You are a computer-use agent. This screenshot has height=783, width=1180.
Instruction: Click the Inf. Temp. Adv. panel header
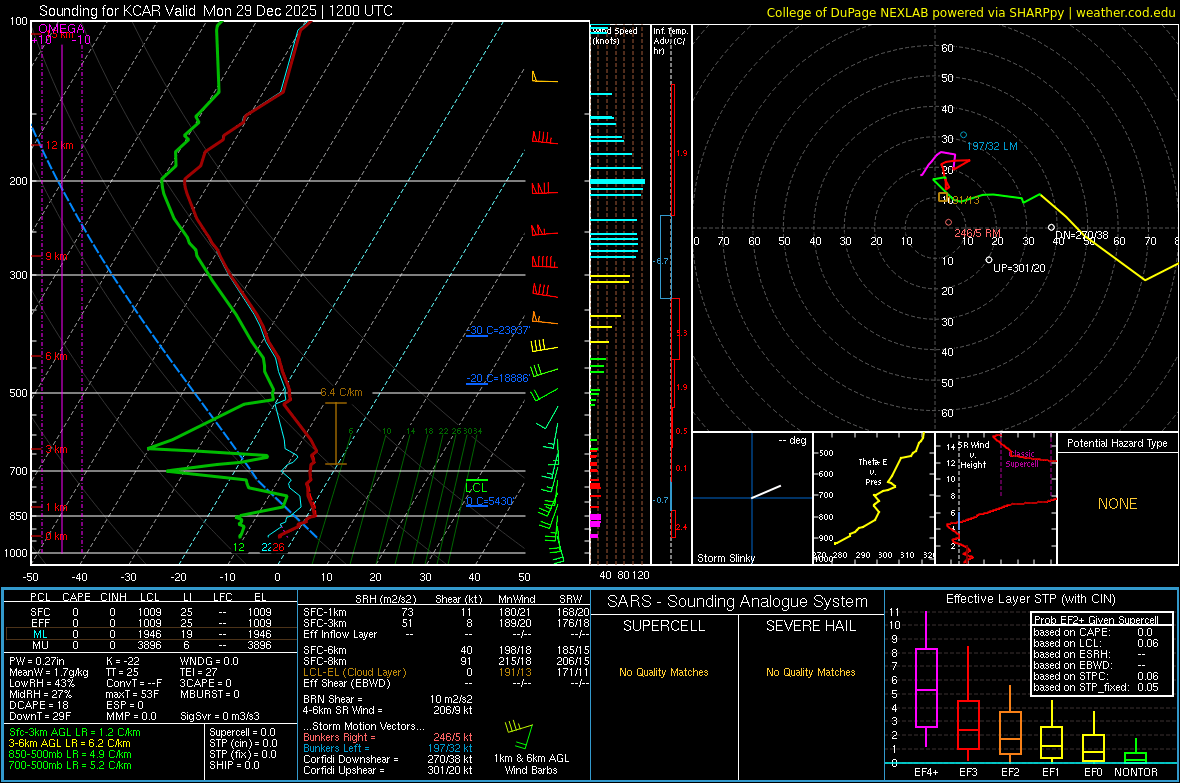coord(670,41)
